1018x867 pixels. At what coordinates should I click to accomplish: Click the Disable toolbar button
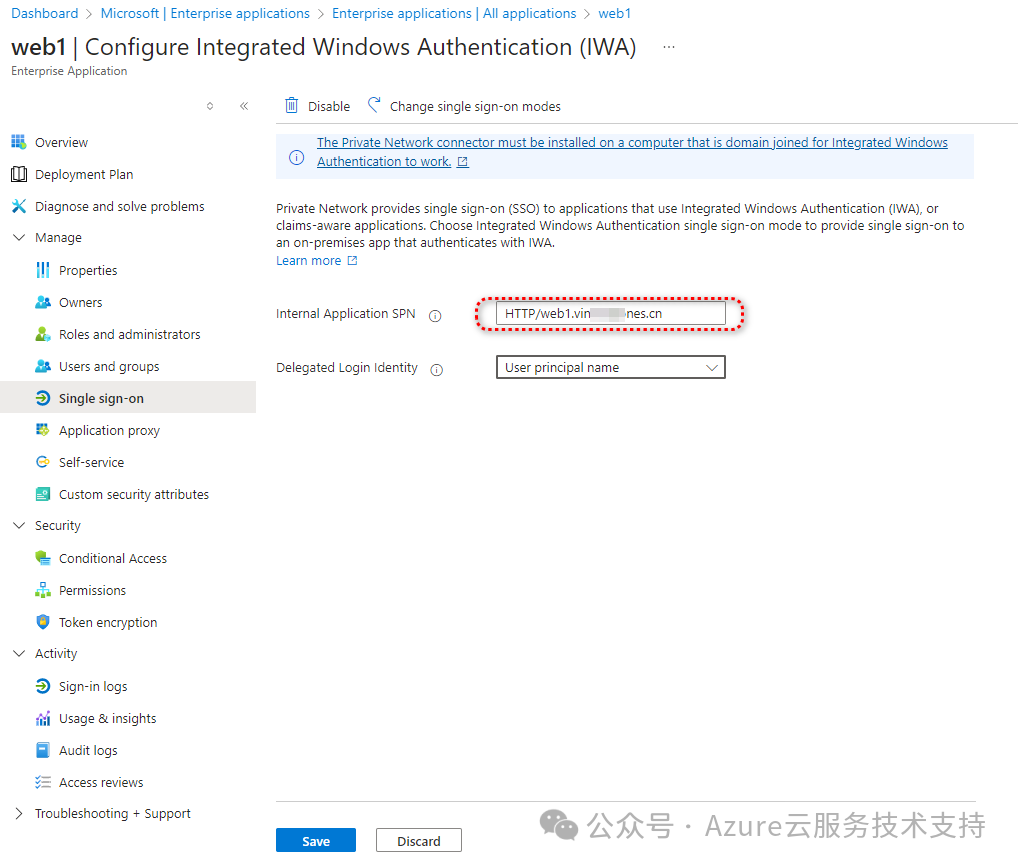pyautogui.click(x=317, y=106)
